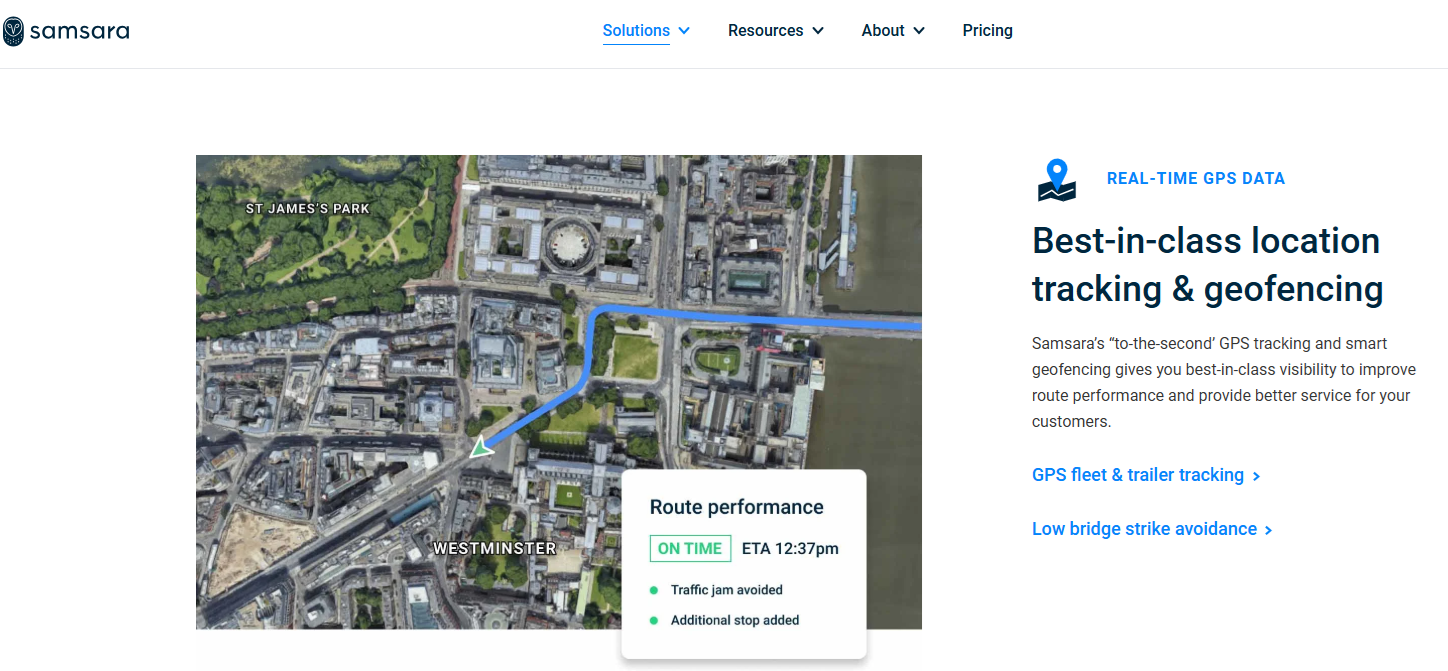Screen dimensions: 1448x671
Task: Click the green vehicle arrow marker on map
Action: (x=482, y=447)
